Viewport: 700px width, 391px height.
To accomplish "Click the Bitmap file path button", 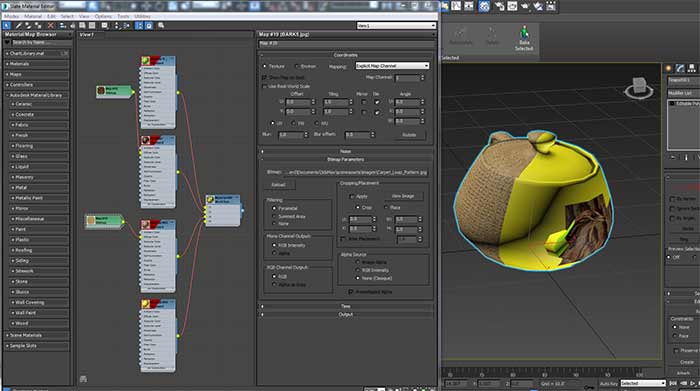I will pyautogui.click(x=356, y=172).
